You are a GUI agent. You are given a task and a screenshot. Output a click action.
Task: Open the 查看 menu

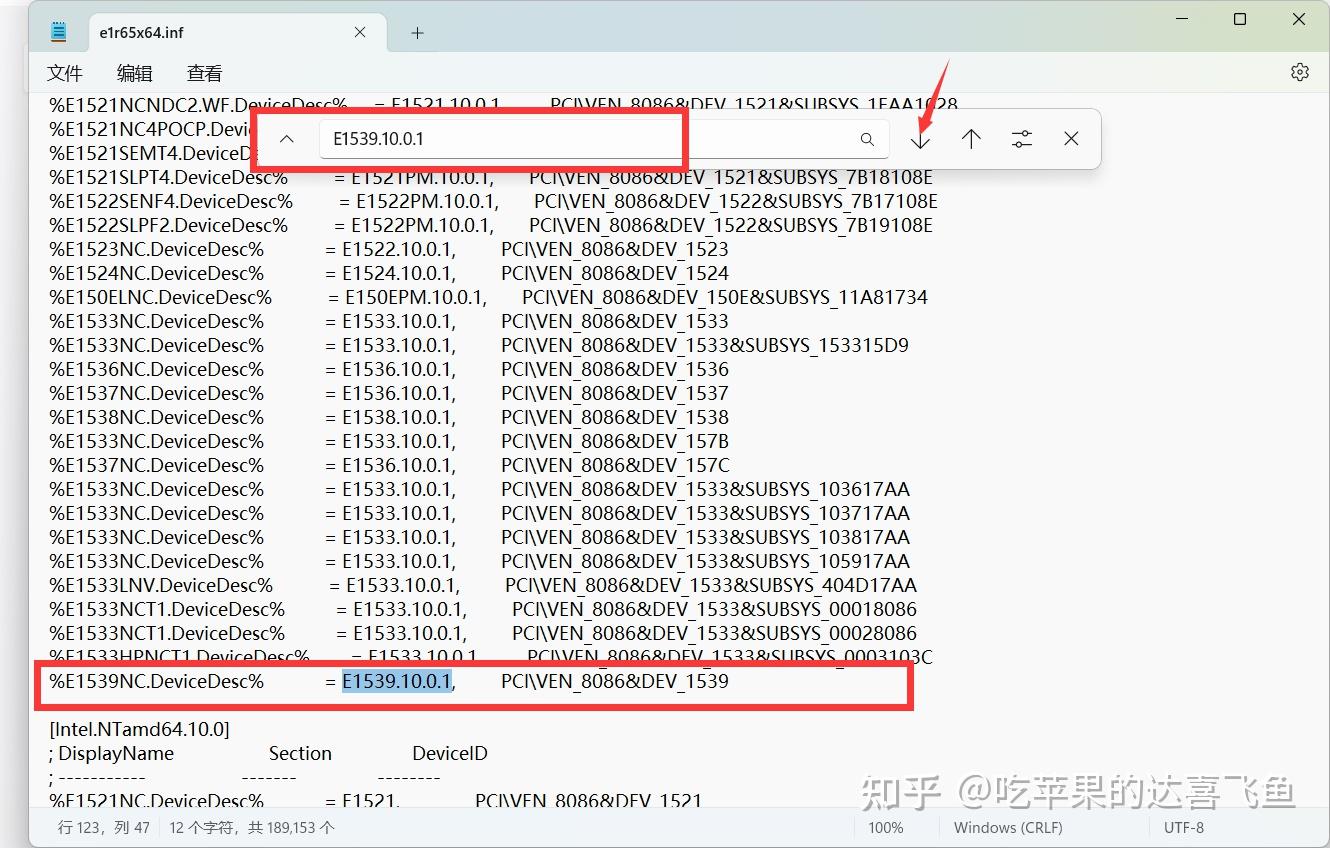tap(203, 72)
